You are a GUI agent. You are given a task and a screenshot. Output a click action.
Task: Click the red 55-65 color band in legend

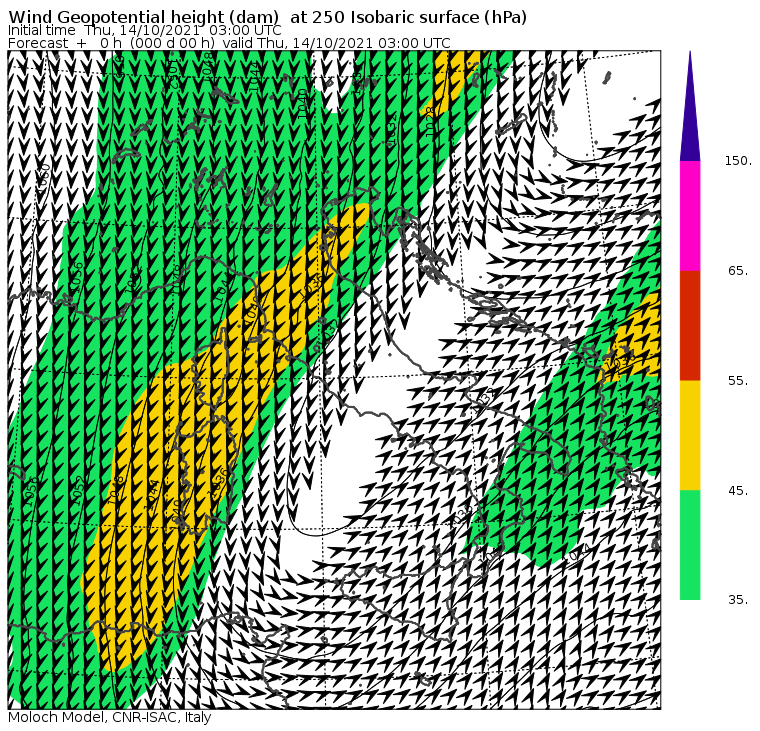[690, 325]
